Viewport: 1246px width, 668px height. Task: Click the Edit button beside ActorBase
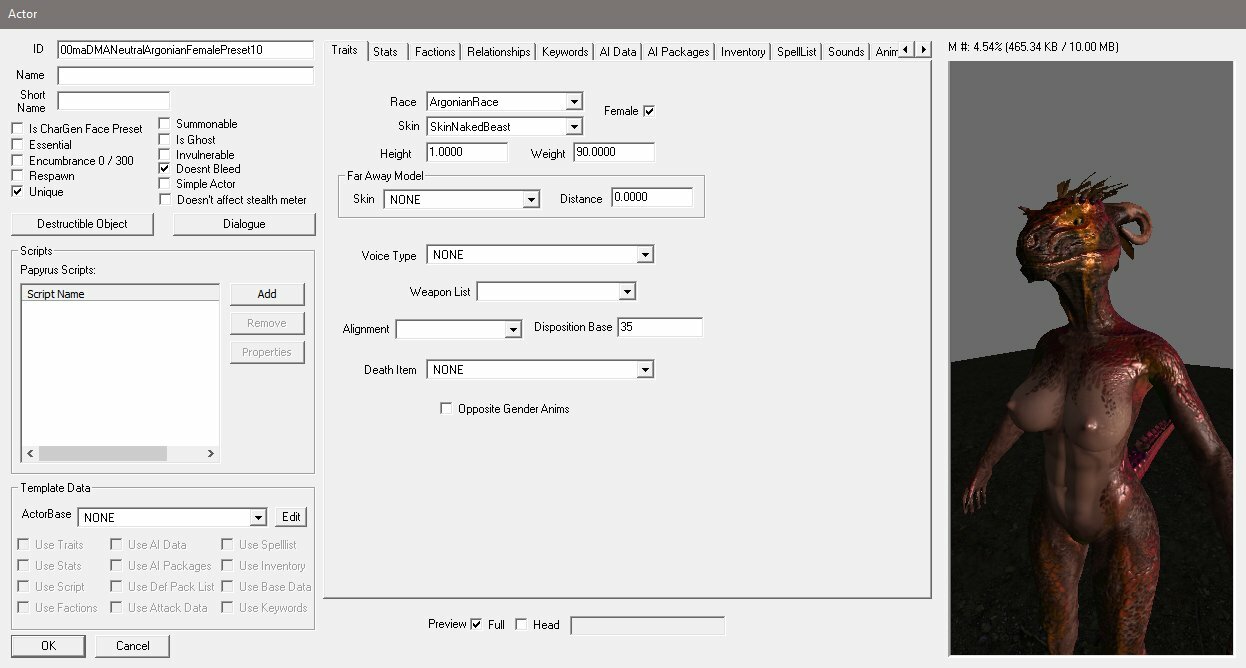tap(291, 517)
